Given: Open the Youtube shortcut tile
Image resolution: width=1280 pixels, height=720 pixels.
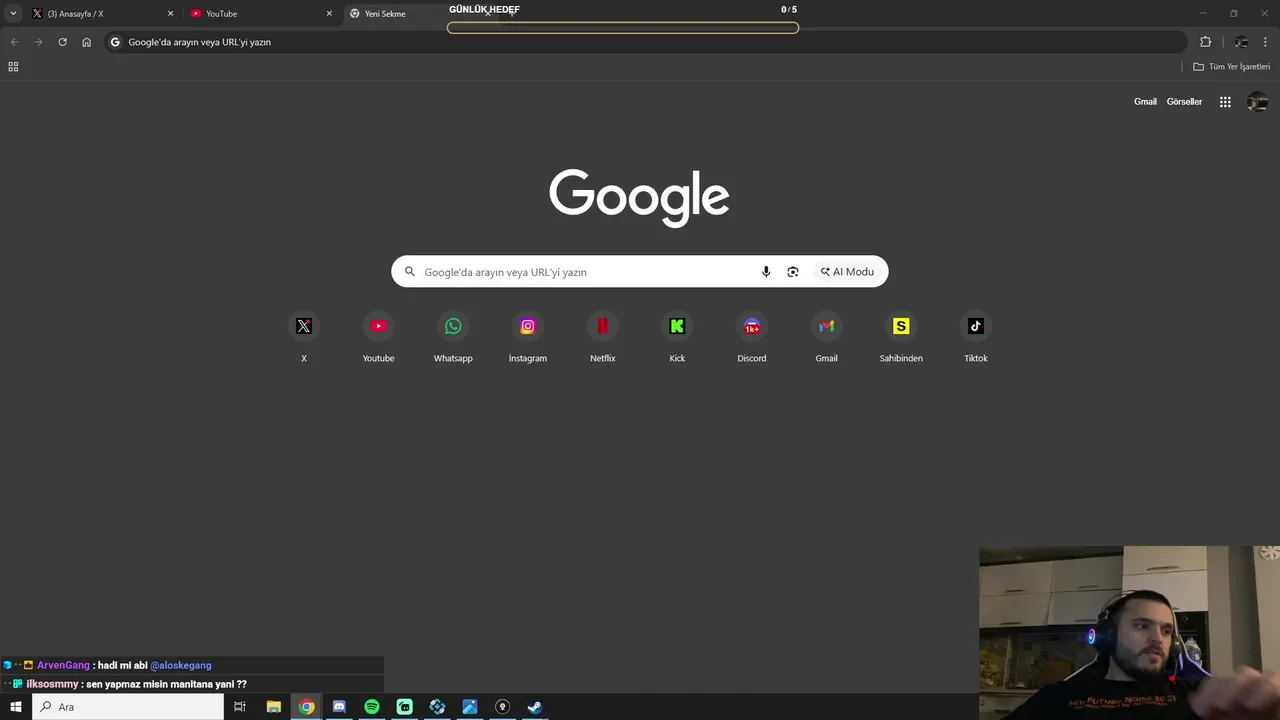Looking at the screenshot, I should [x=378, y=337].
